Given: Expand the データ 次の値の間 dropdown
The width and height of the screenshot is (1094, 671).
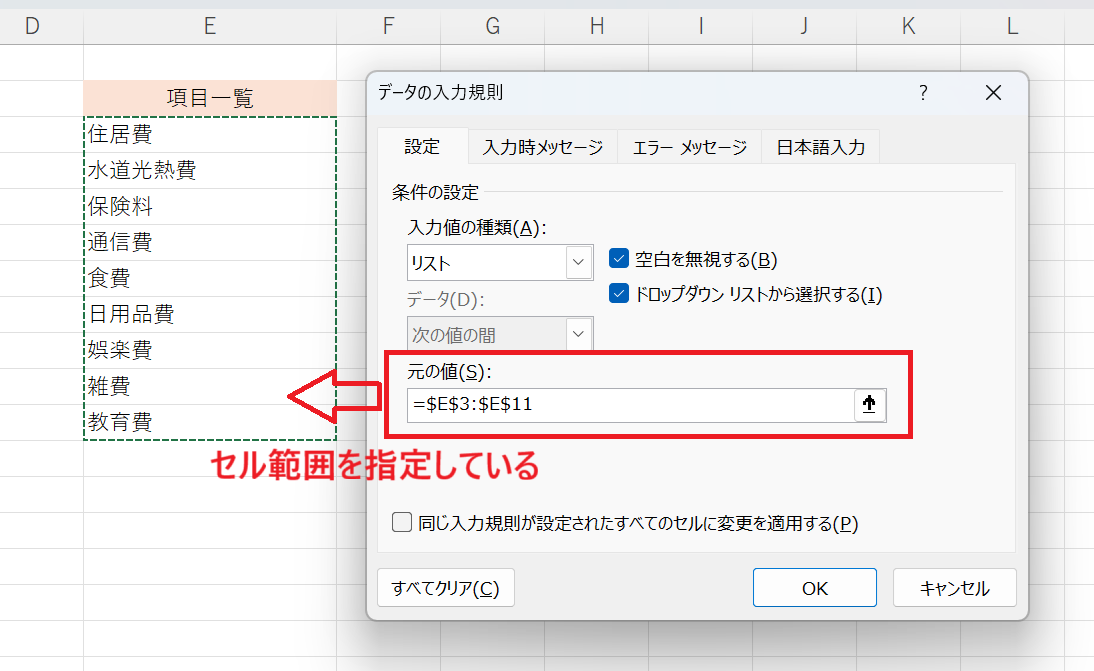Looking at the screenshot, I should coord(579,334).
